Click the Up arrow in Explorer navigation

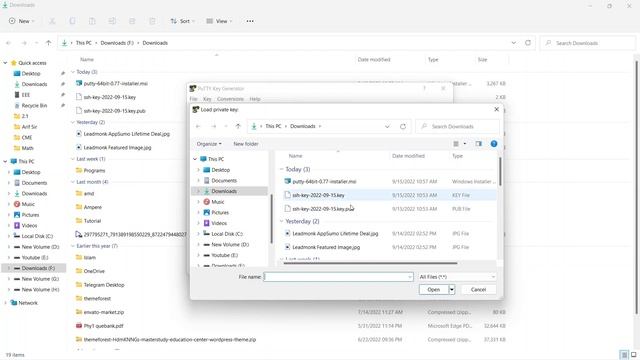(x=49, y=43)
